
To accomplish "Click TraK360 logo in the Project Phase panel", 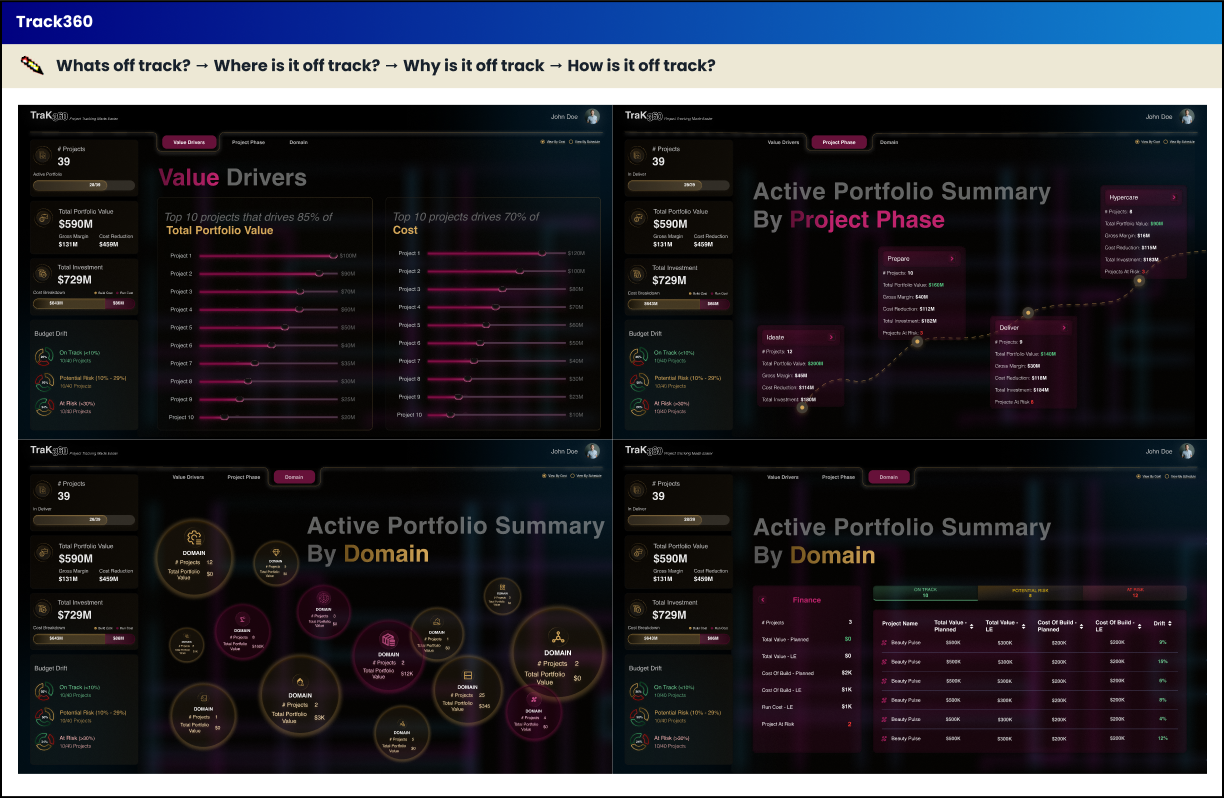I will click(642, 116).
